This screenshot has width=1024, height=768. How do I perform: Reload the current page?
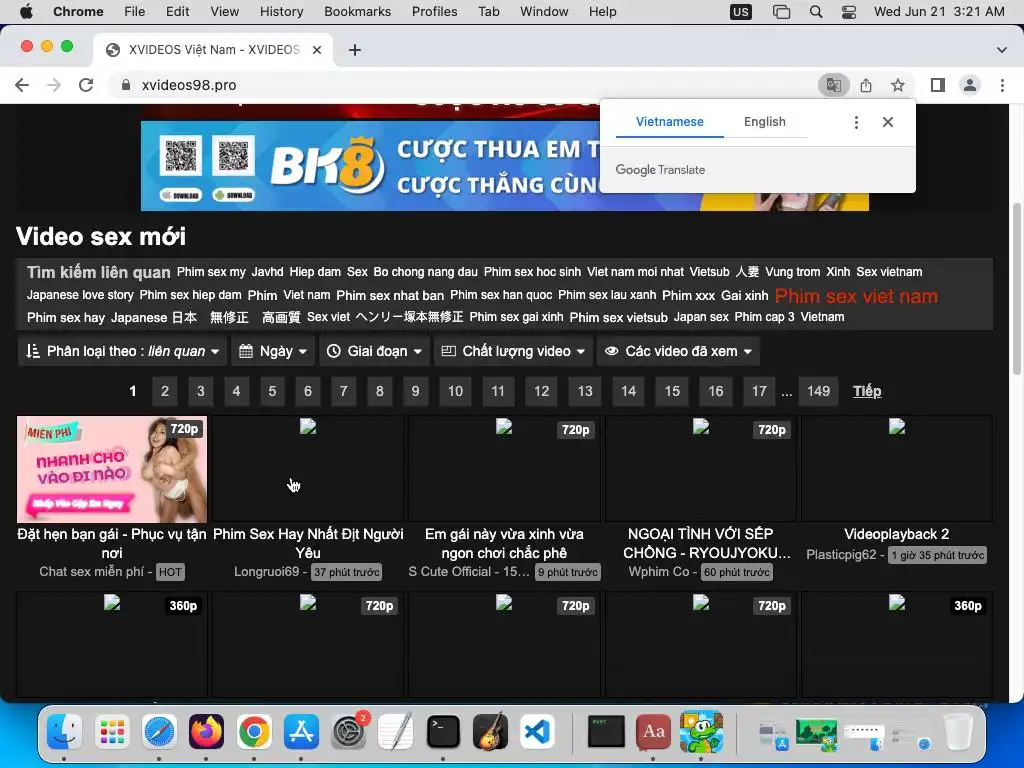86,85
